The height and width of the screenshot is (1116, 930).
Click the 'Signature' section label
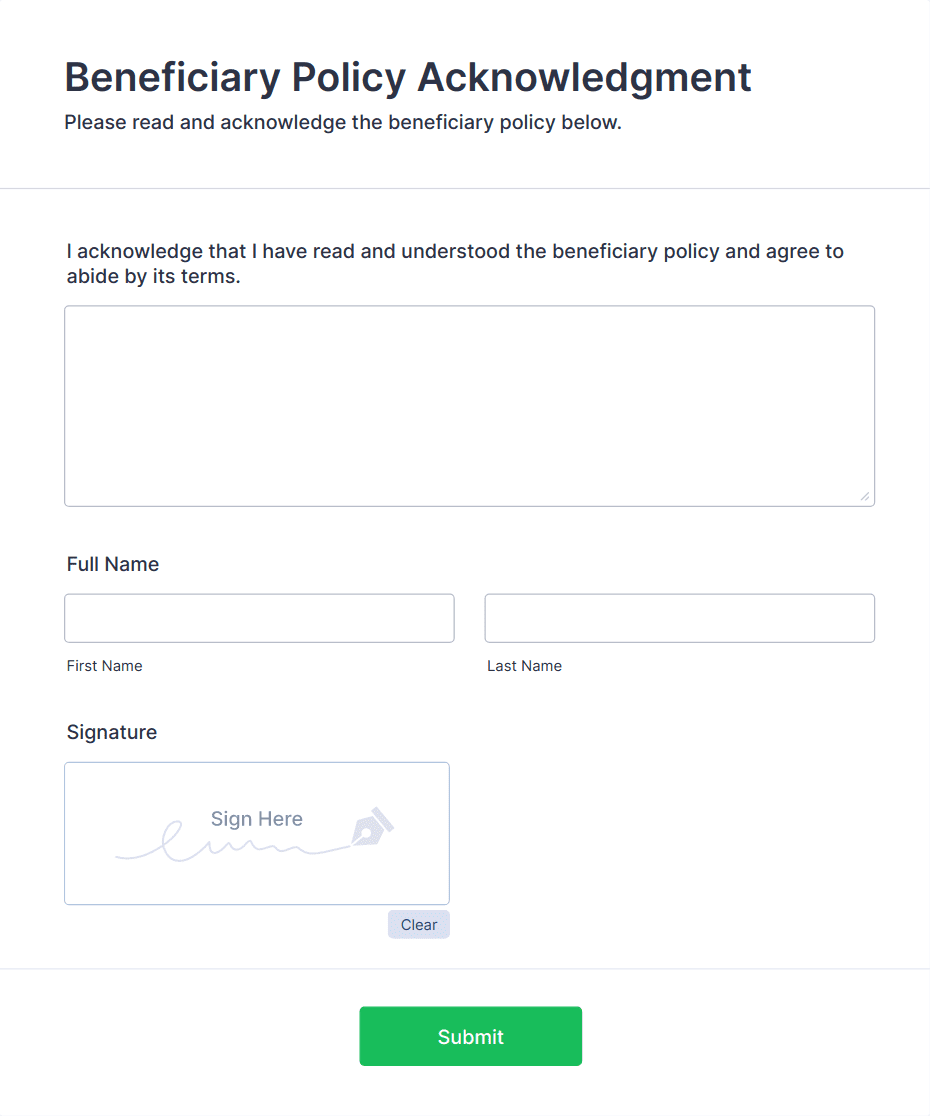(x=111, y=732)
